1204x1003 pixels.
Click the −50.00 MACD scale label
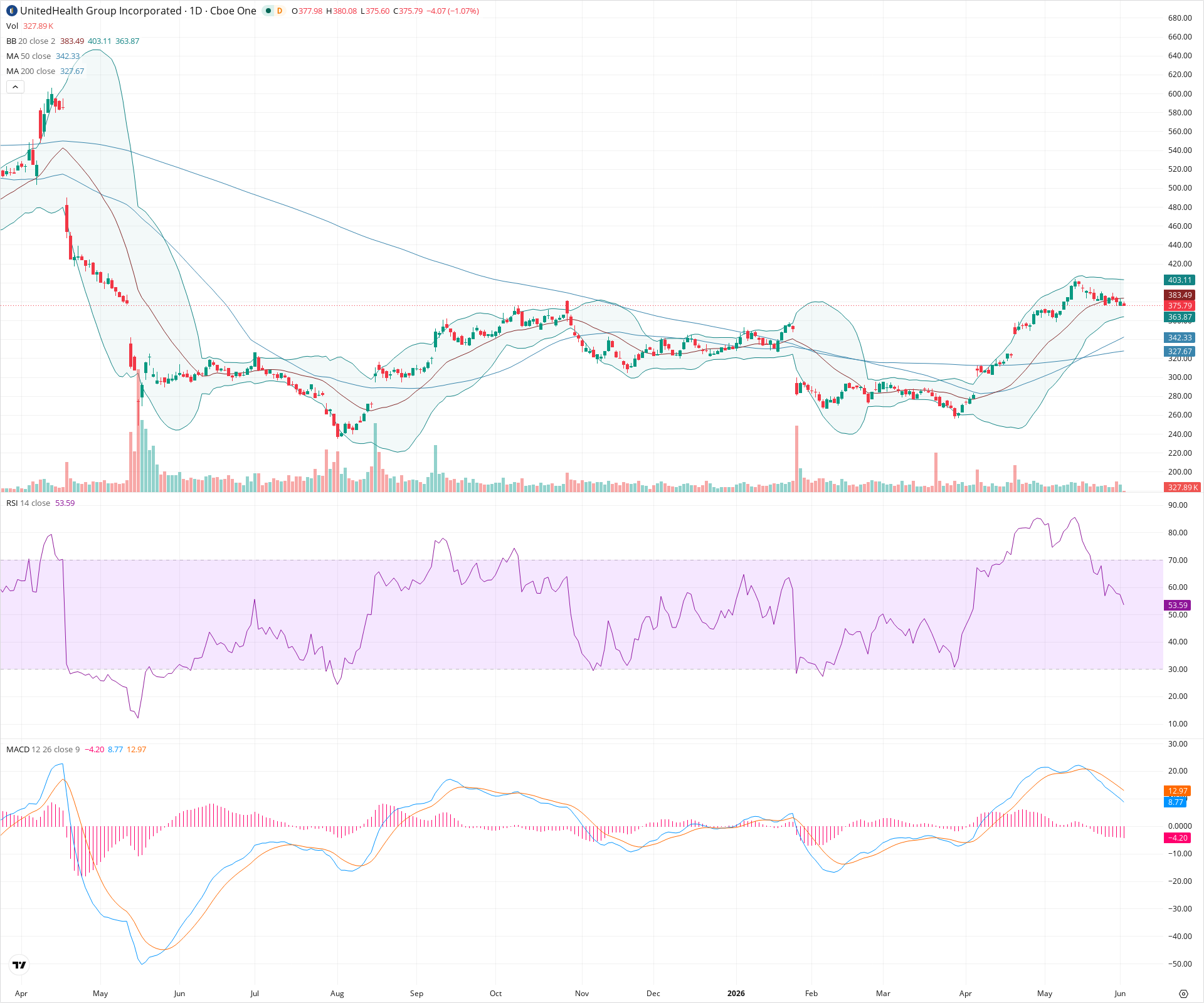coord(1179,964)
